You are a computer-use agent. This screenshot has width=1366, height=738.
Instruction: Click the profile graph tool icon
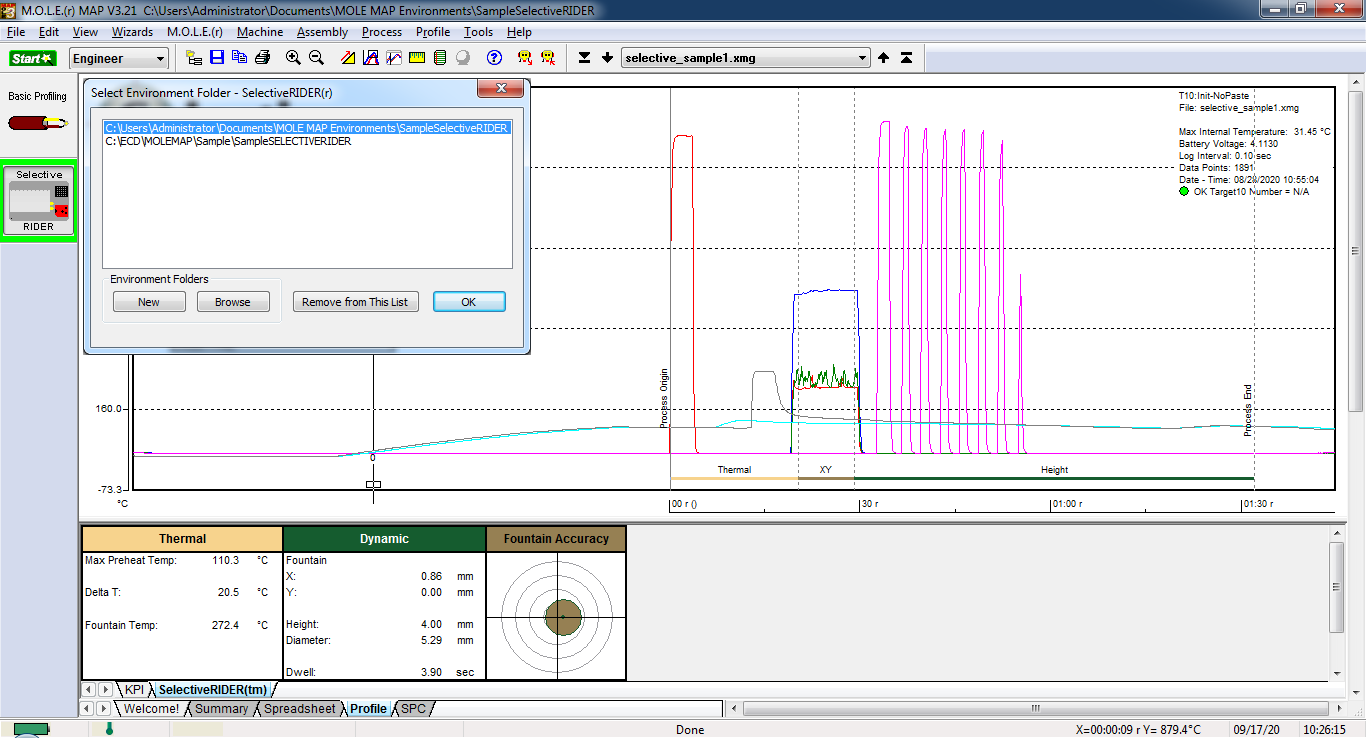pyautogui.click(x=394, y=59)
